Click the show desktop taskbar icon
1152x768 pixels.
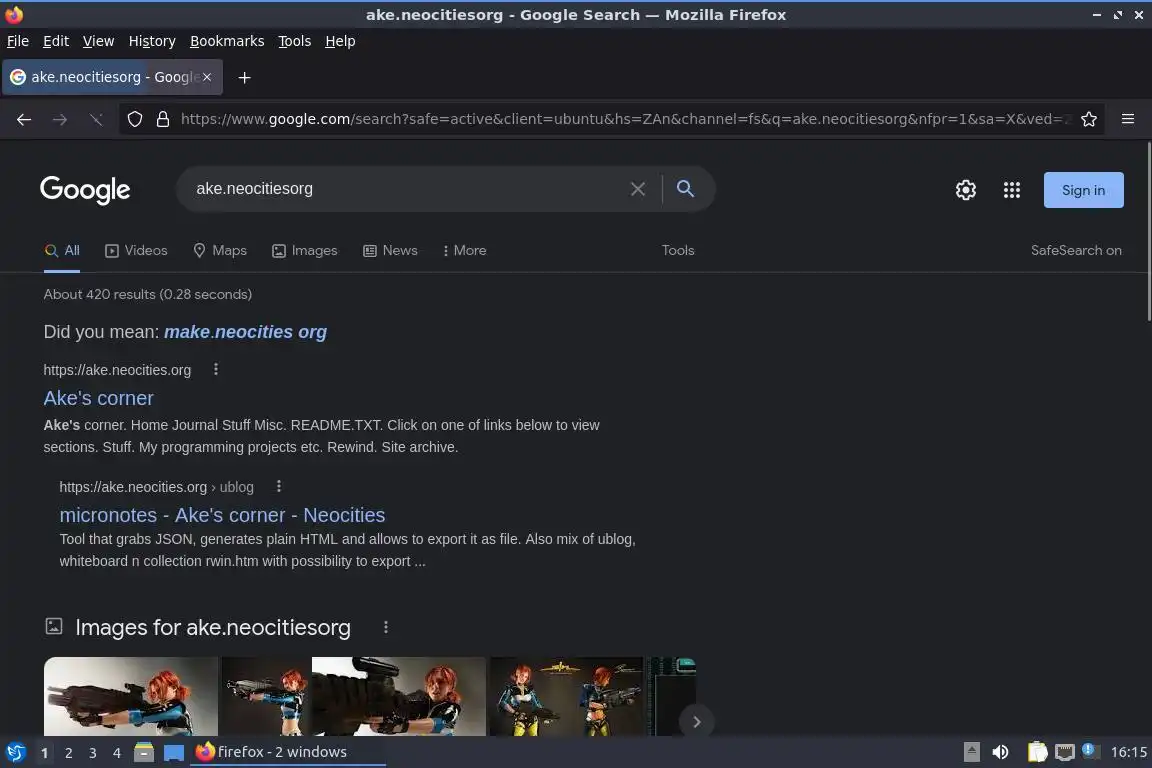tap(173, 752)
